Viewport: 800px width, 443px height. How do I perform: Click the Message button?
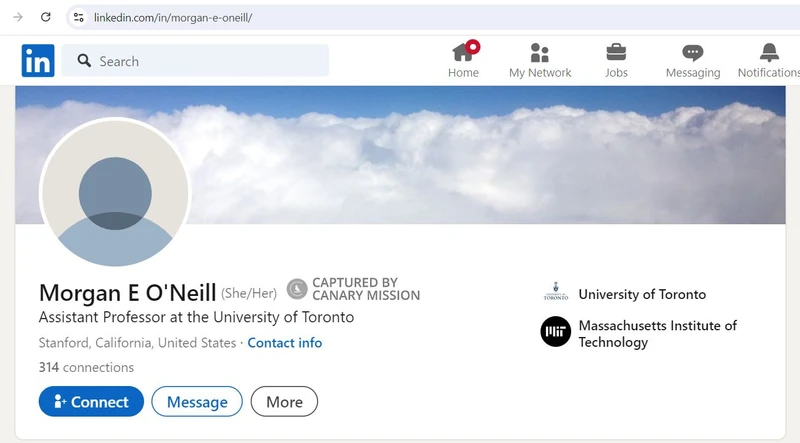197,402
